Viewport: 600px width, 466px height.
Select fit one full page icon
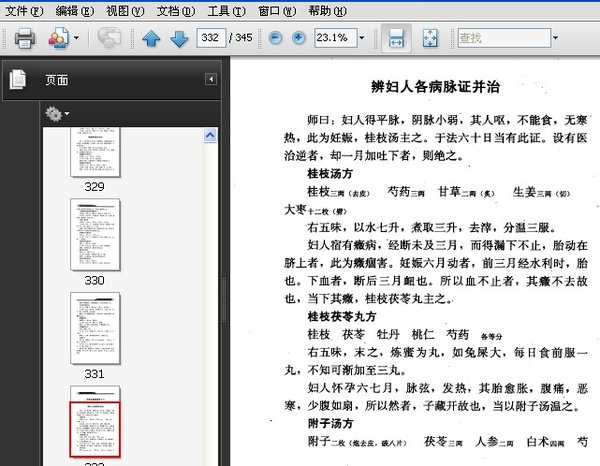pyautogui.click(x=430, y=38)
